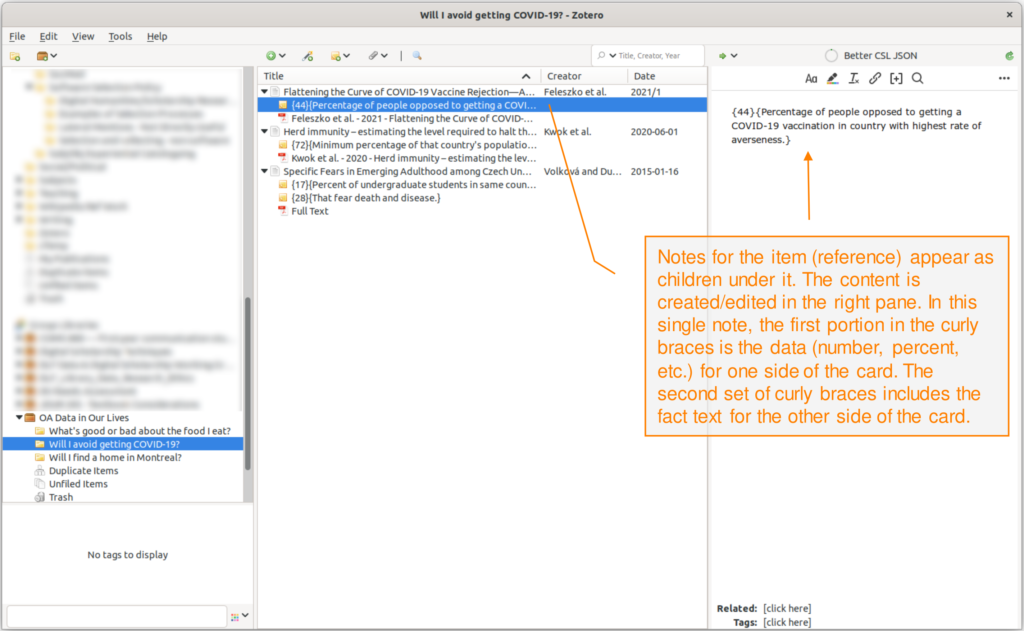The width and height of the screenshot is (1024, 631).
Task: Click the Add Item by Identifier wand
Action: click(x=308, y=56)
